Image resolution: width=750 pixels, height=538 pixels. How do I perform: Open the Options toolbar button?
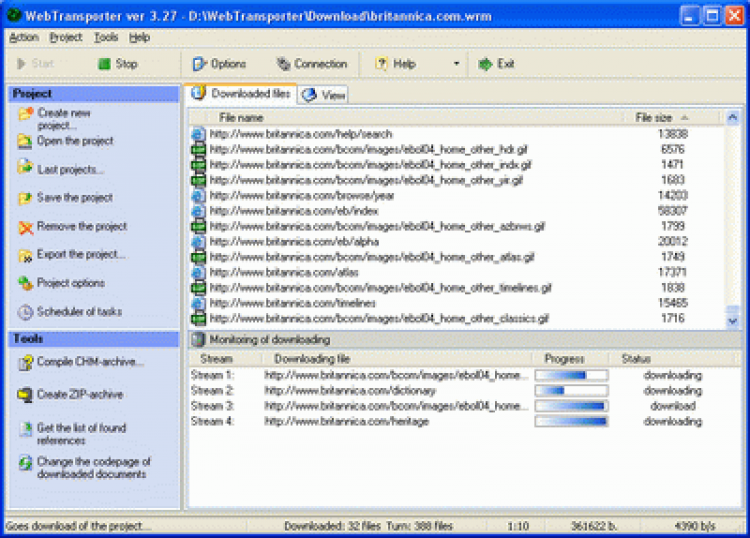coord(220,64)
